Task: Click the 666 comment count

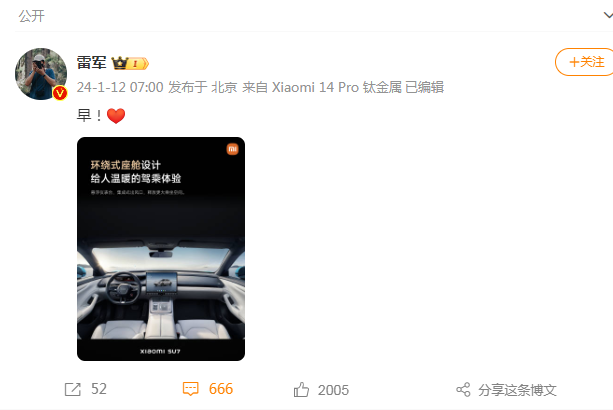Action: pos(221,389)
